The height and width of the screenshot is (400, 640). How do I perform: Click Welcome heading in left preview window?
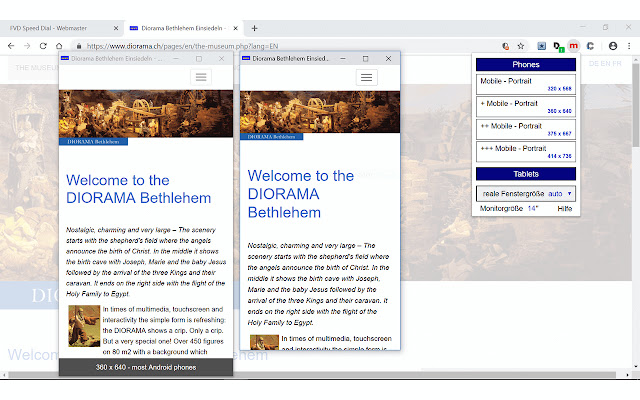point(138,189)
